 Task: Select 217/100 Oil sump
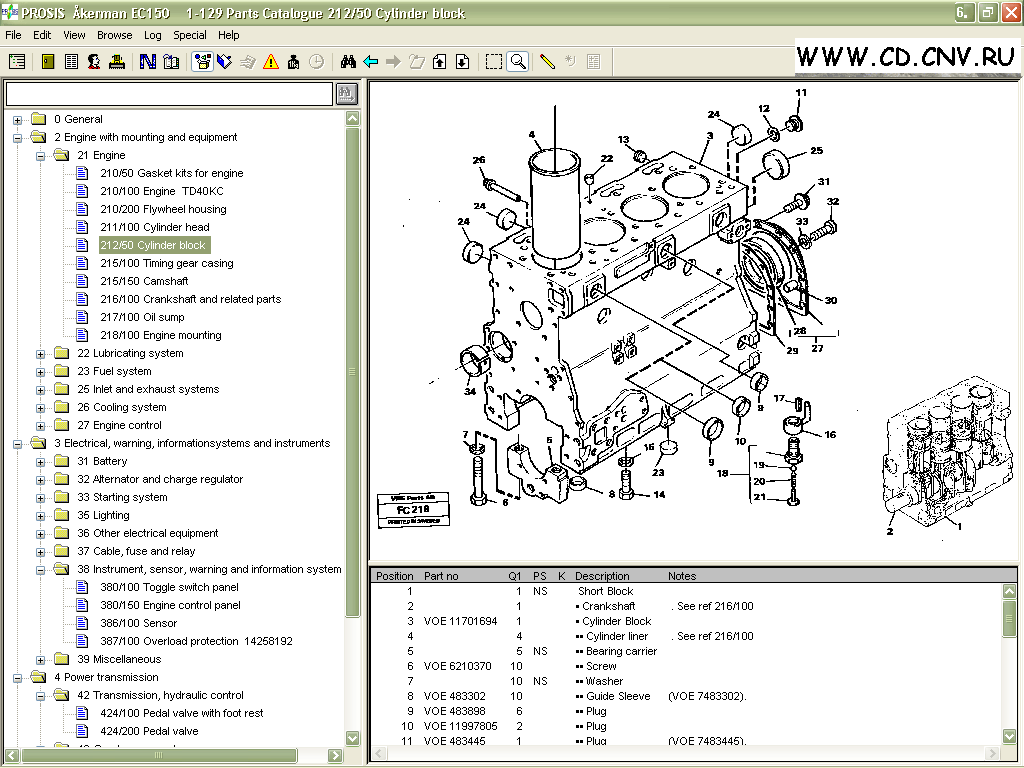coord(142,317)
